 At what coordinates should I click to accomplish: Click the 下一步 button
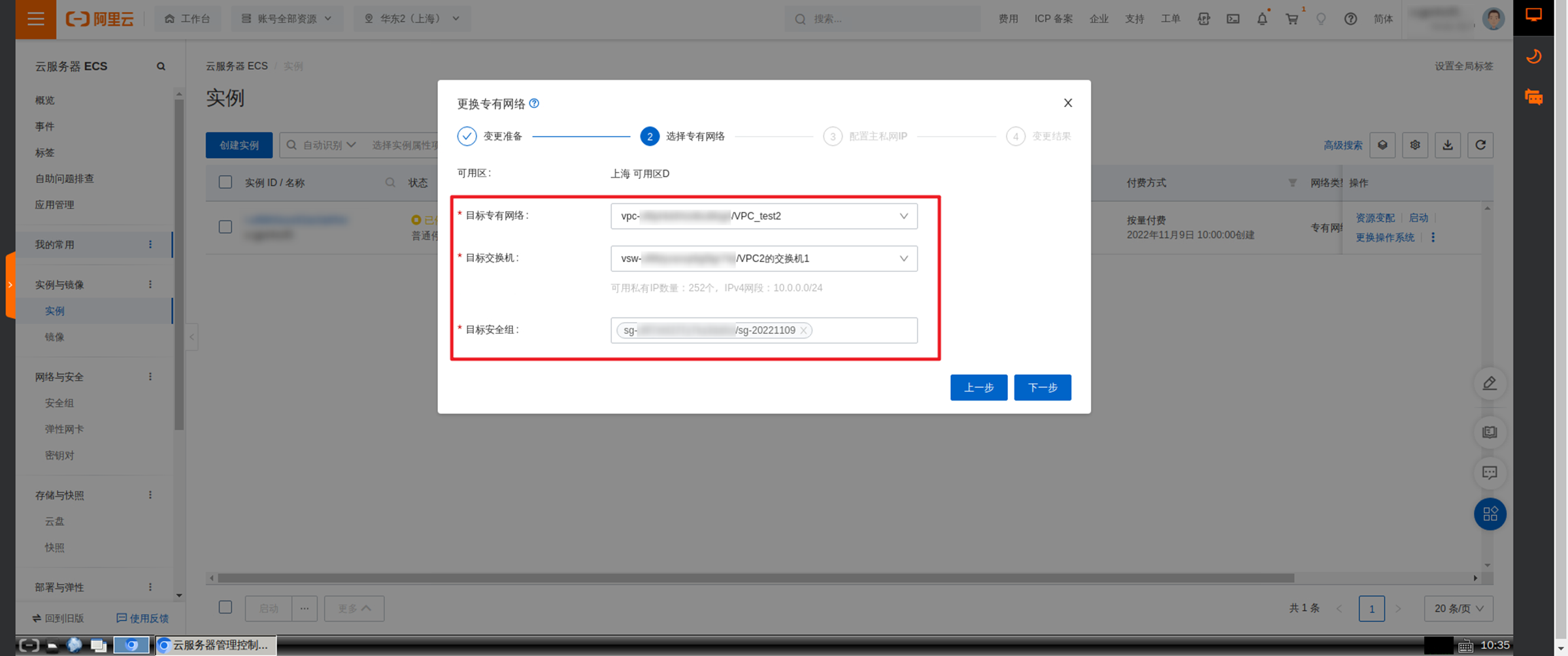pos(1043,387)
